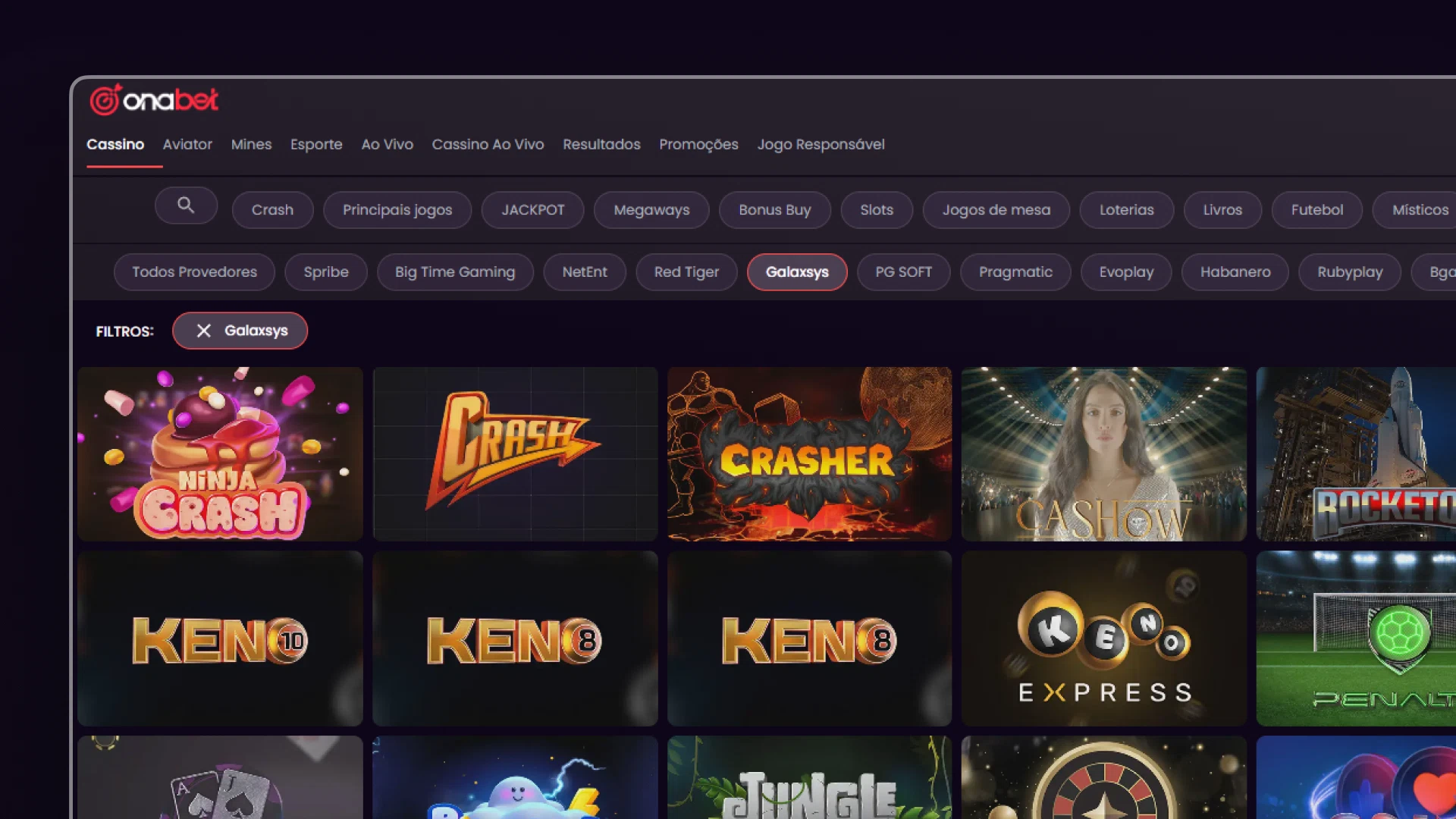This screenshot has width=1456, height=819.
Task: Select the Keno 10 game
Action: (x=219, y=637)
